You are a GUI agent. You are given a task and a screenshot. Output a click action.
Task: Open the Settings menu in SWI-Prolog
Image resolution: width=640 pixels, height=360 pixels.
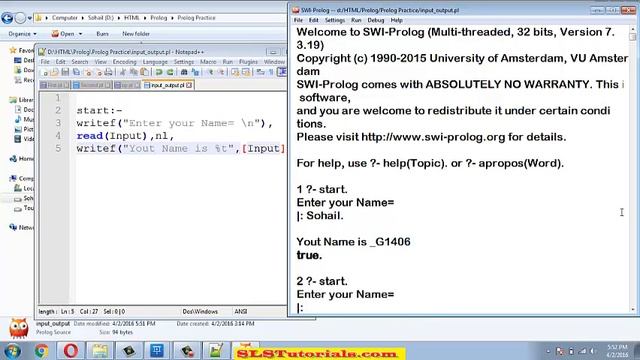point(335,20)
